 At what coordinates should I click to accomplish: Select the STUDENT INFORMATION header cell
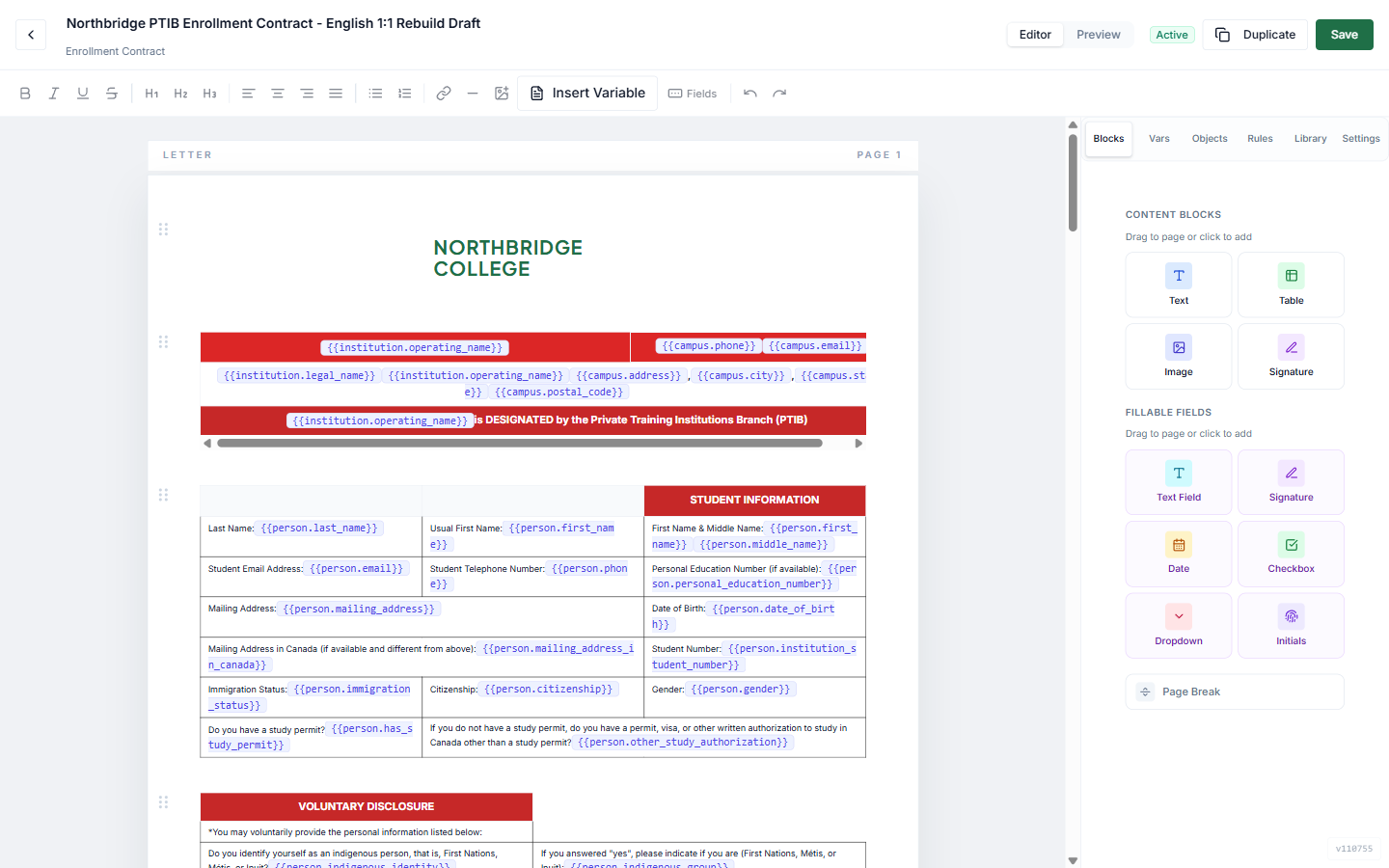click(754, 501)
